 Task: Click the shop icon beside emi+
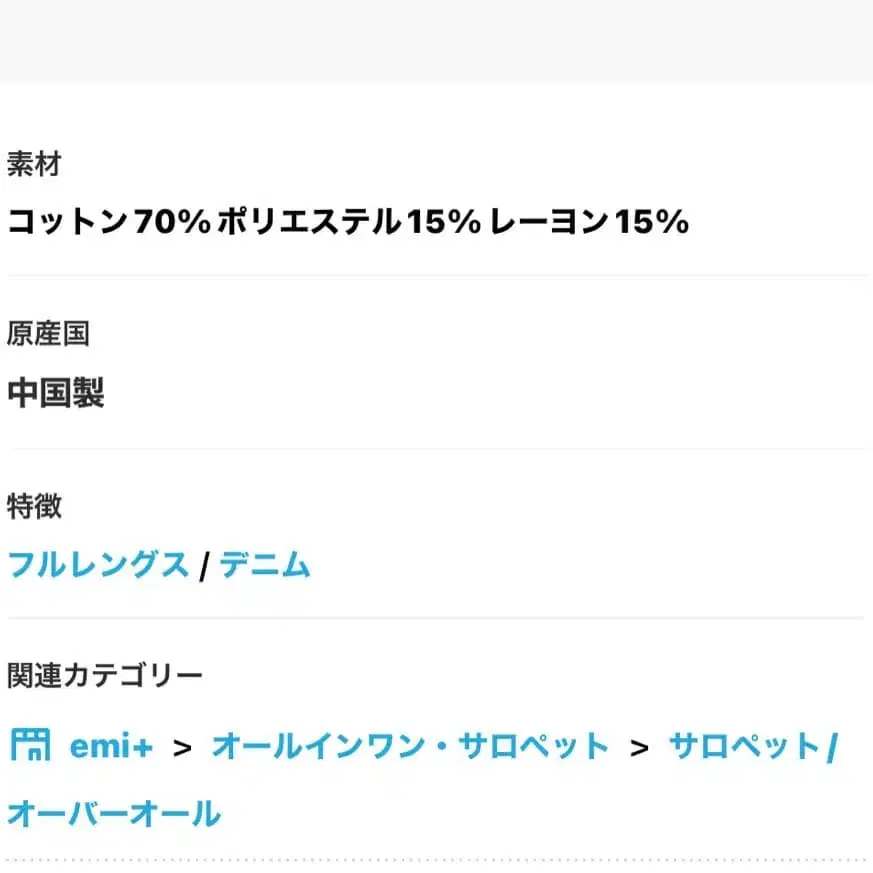[33, 744]
